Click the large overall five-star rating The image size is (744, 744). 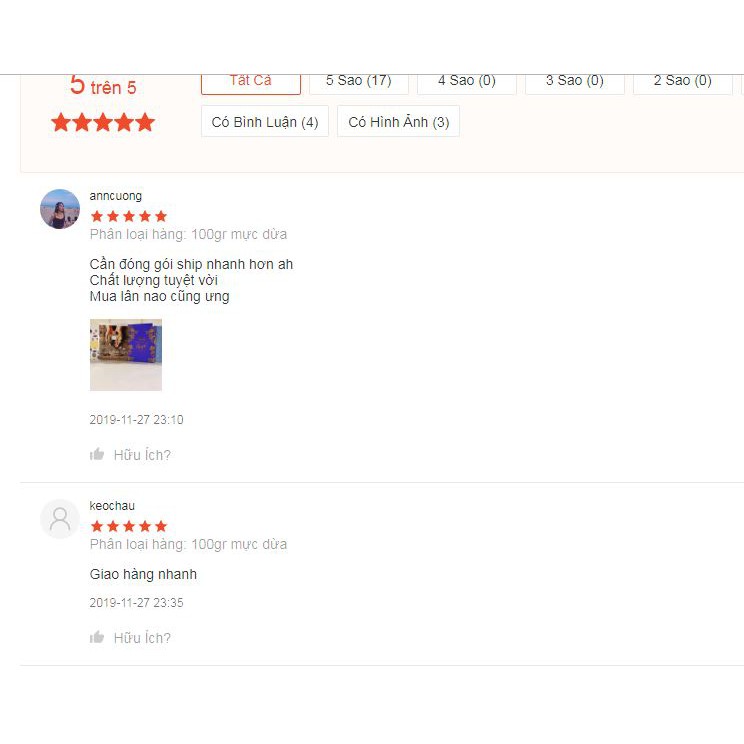tap(103, 122)
